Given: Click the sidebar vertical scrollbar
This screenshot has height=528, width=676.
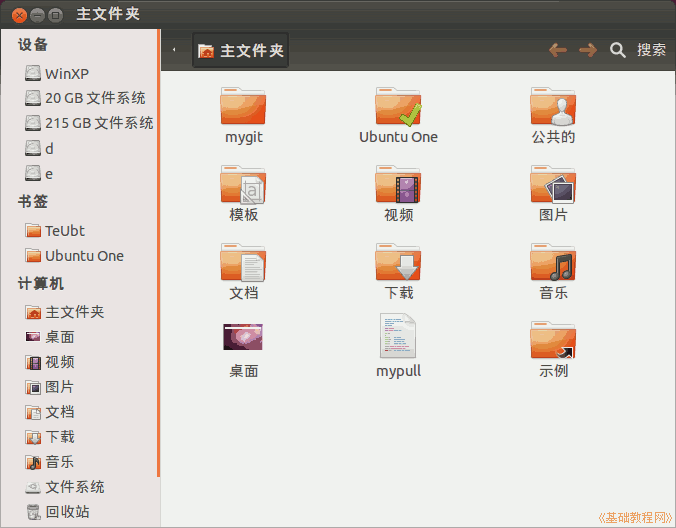Looking at the screenshot, I should (x=157, y=250).
